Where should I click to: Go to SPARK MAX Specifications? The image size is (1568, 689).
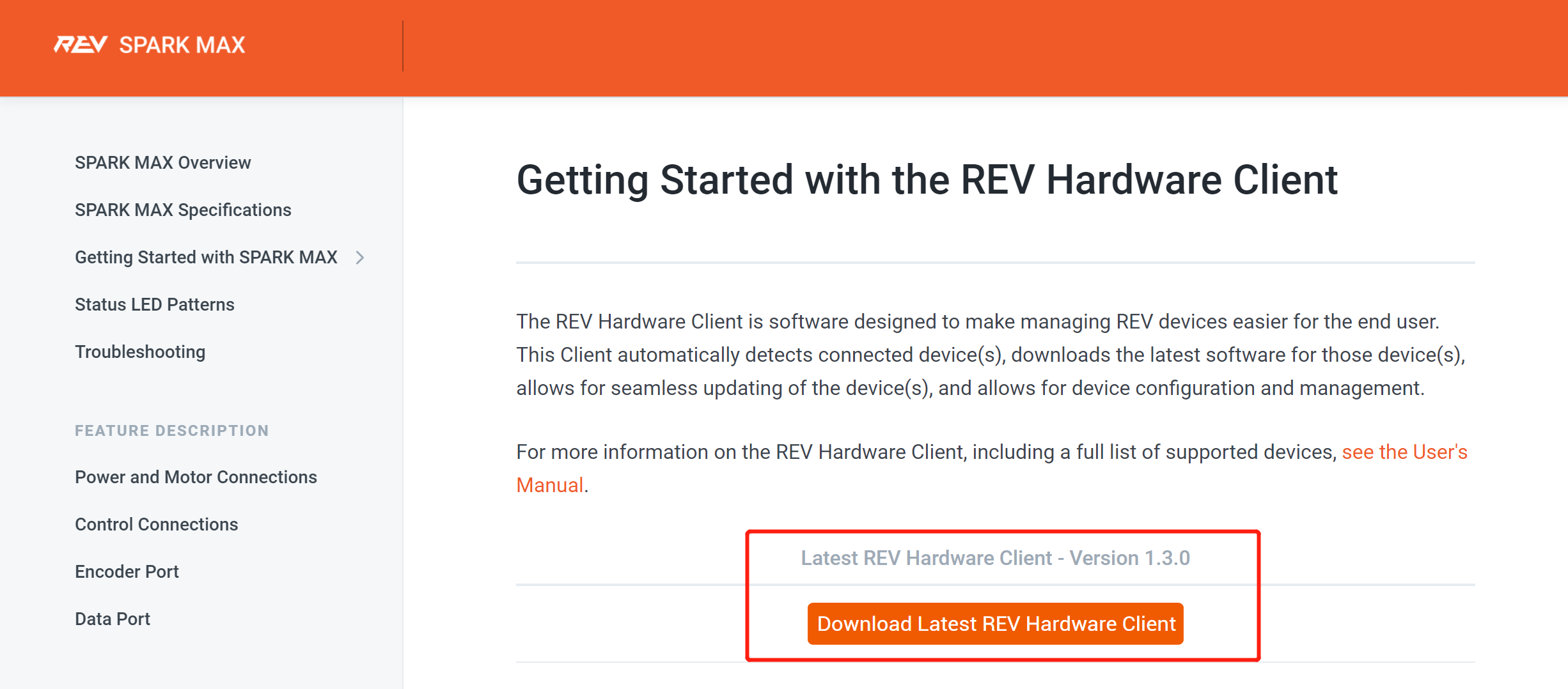(x=183, y=210)
